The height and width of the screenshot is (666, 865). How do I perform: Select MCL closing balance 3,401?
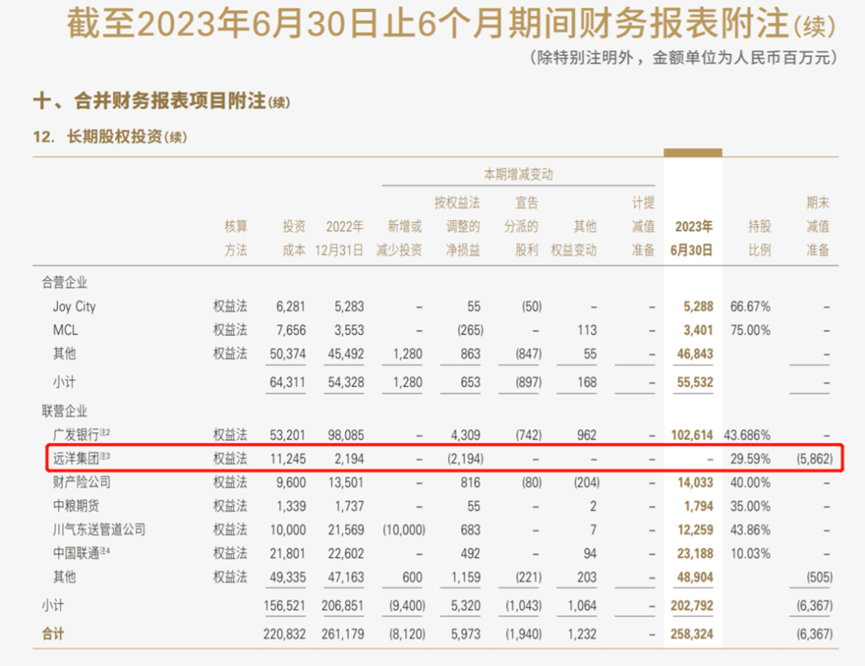(698, 330)
